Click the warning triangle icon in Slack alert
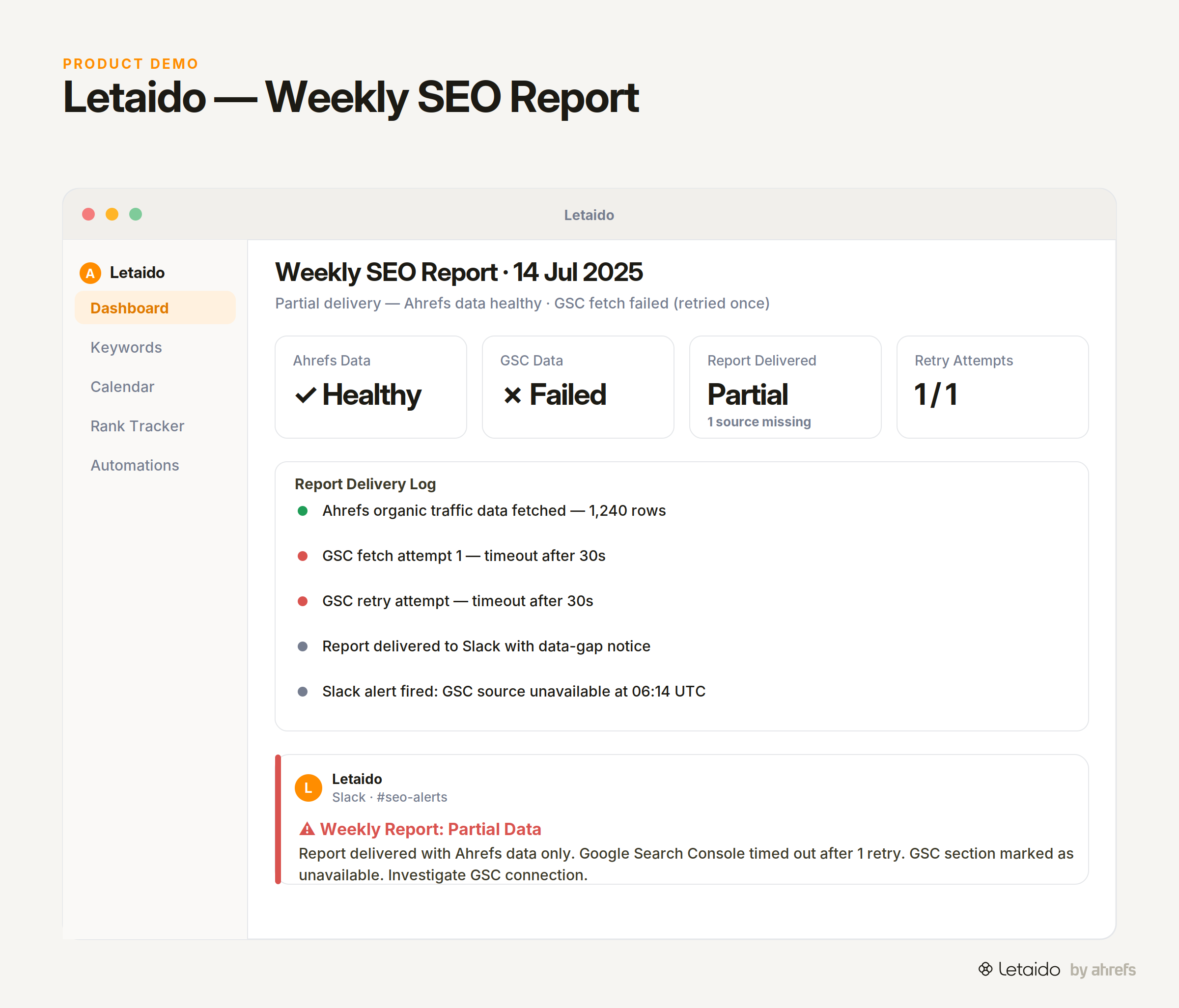The image size is (1179, 1008). coord(307,829)
